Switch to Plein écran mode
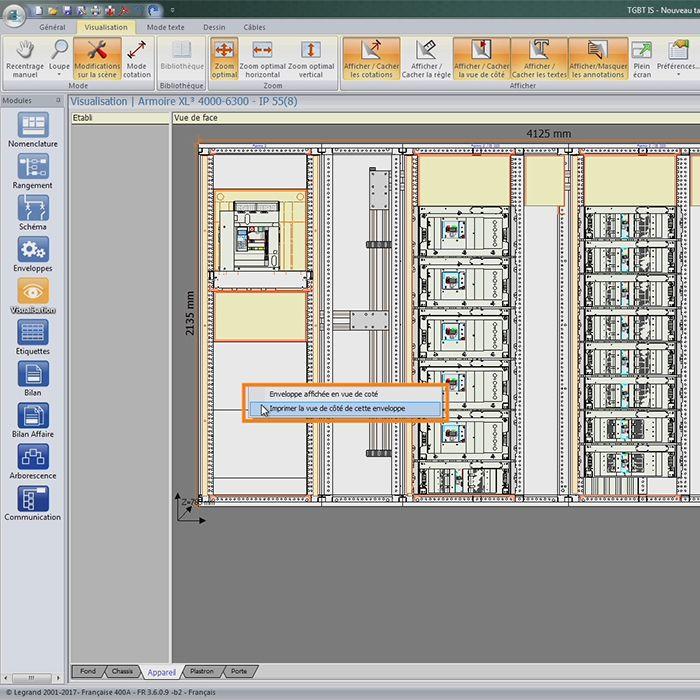 642,58
